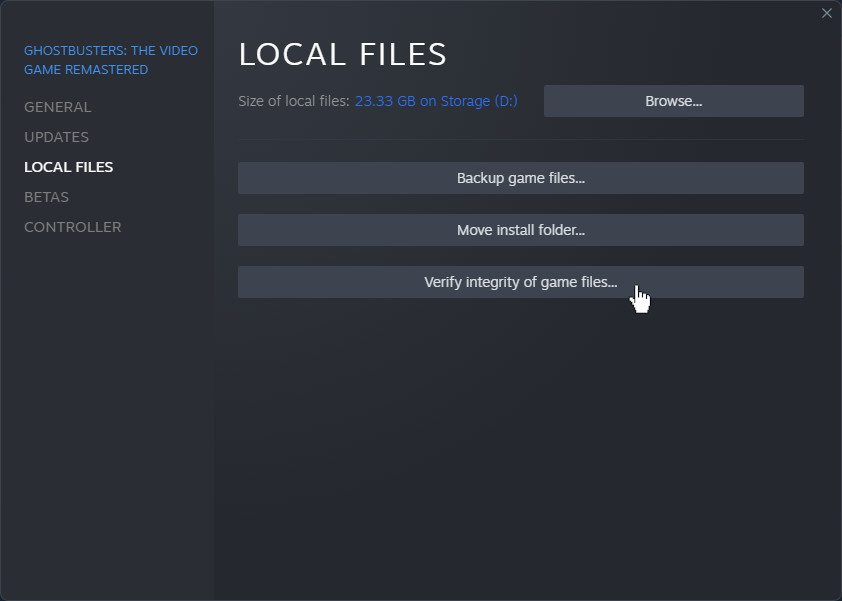Image resolution: width=842 pixels, height=601 pixels.
Task: Create a backup of the game files
Action: point(521,178)
